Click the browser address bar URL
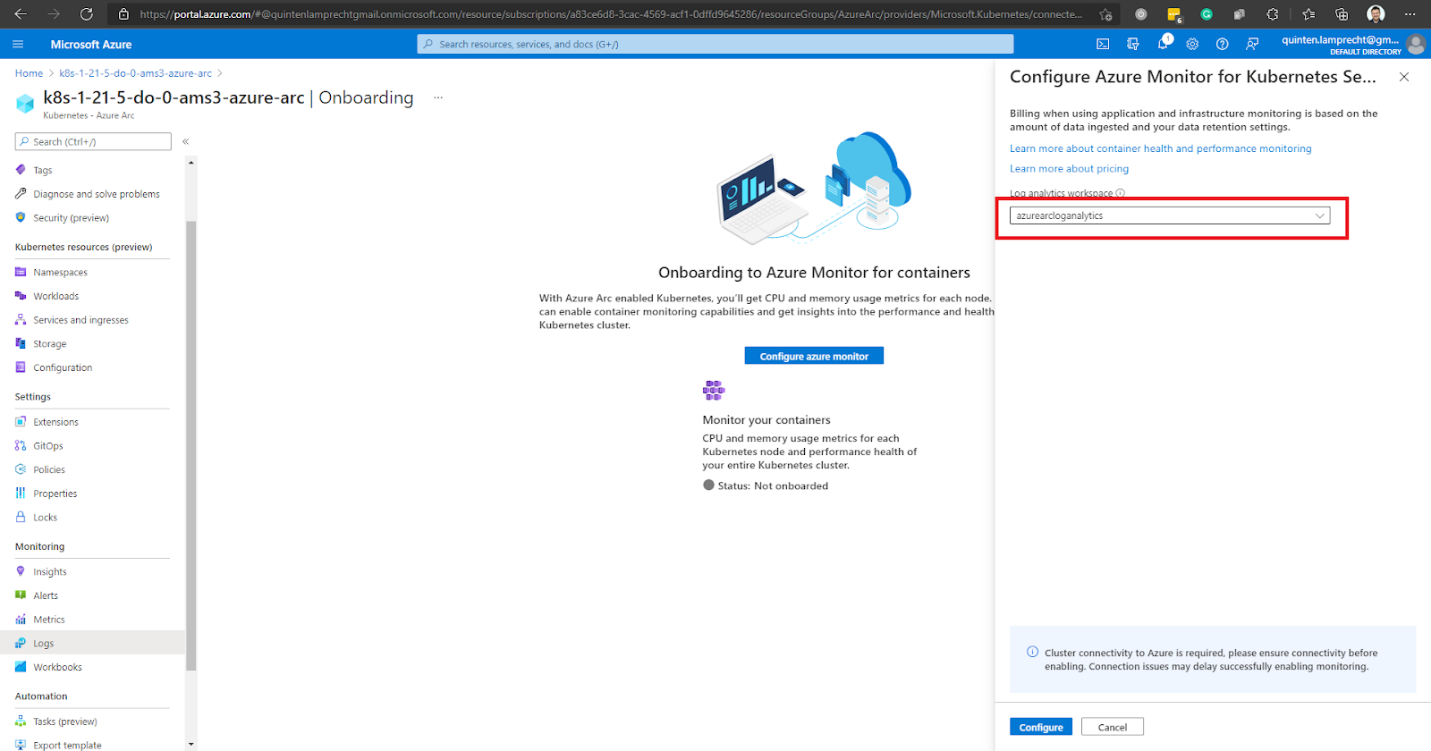1431x751 pixels. [x=610, y=14]
